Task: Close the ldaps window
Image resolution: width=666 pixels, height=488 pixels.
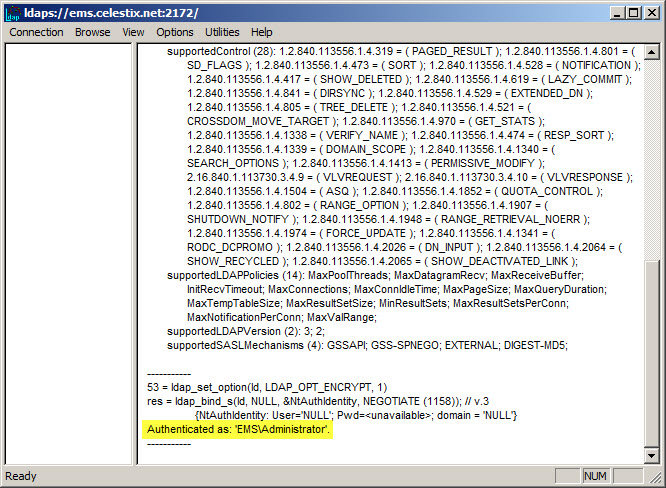Action: coord(650,12)
